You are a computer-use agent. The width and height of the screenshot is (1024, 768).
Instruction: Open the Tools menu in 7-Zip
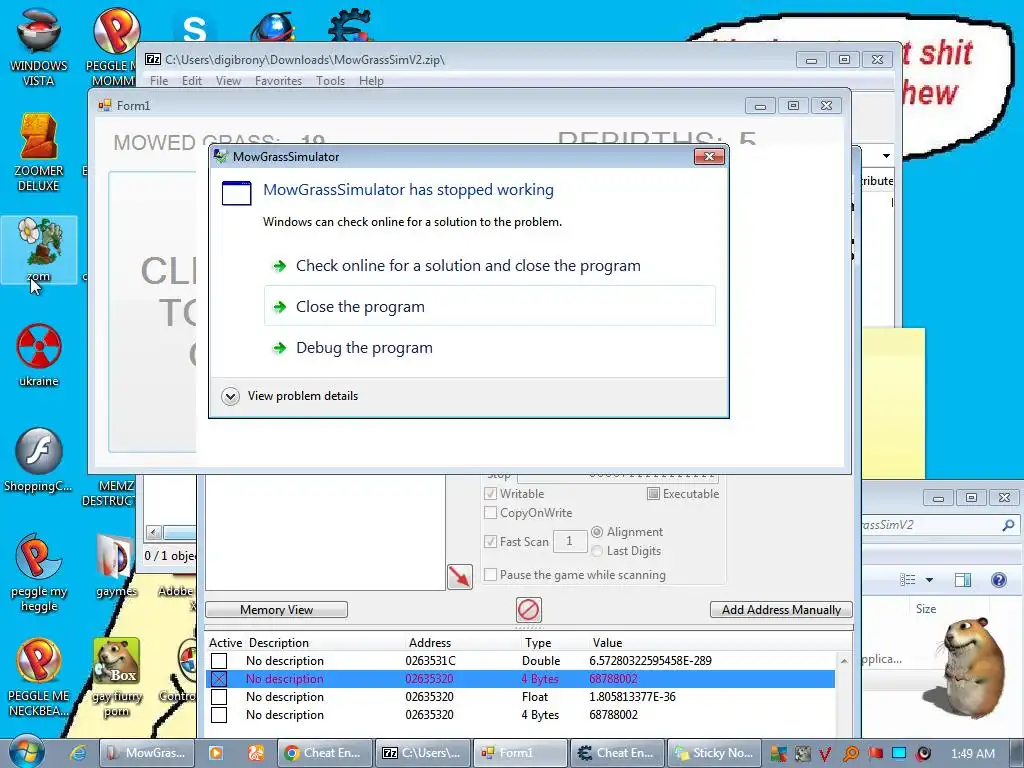click(330, 81)
